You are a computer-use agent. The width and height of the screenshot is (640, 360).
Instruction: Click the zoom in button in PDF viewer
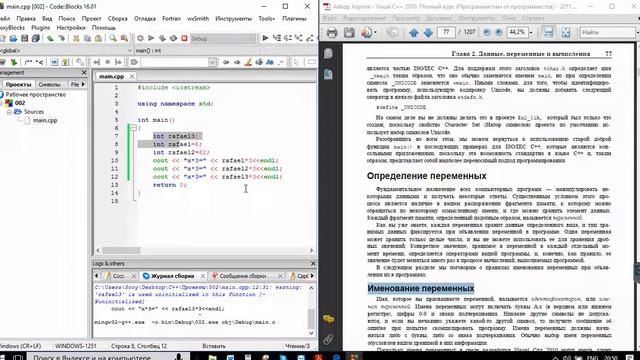pyautogui.click(x=499, y=32)
